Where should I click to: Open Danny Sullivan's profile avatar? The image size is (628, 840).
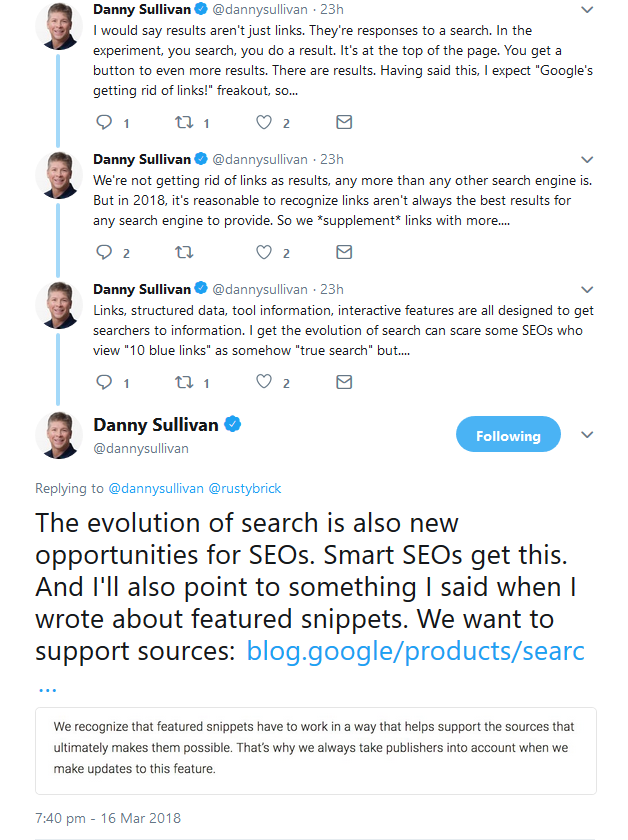tap(59, 434)
